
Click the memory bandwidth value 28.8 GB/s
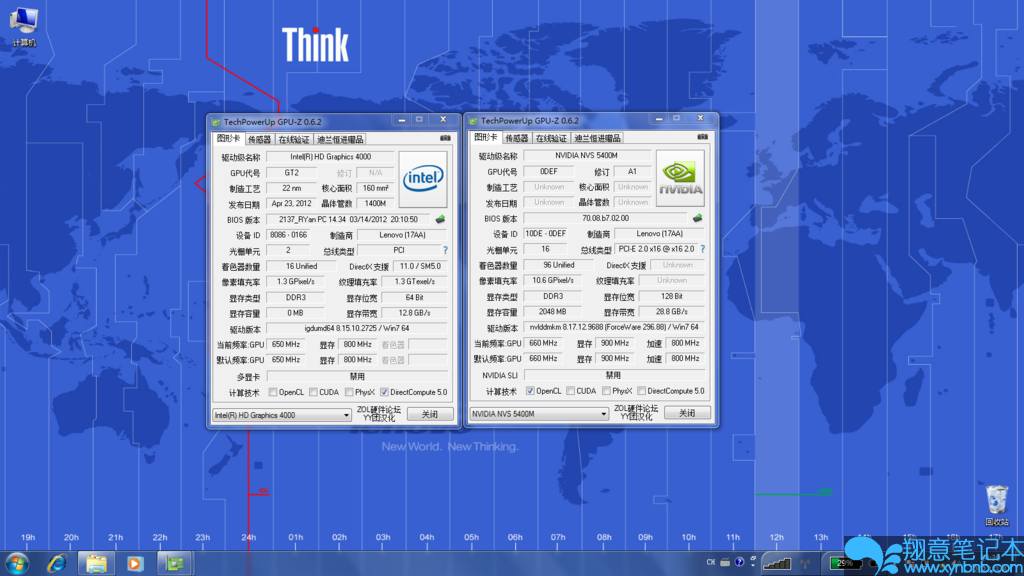tap(671, 312)
